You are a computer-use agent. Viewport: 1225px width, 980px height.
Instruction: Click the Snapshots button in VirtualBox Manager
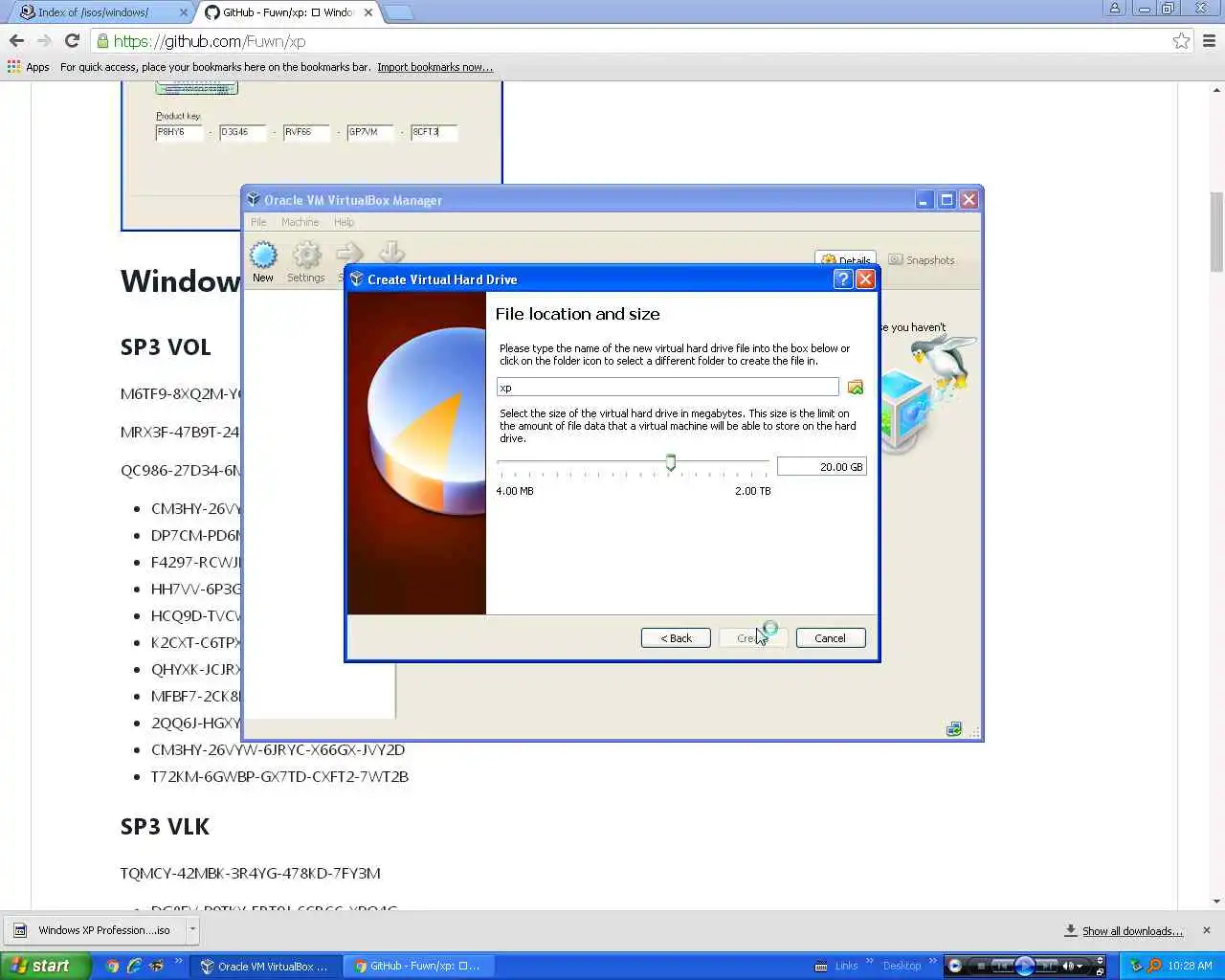pos(922,259)
